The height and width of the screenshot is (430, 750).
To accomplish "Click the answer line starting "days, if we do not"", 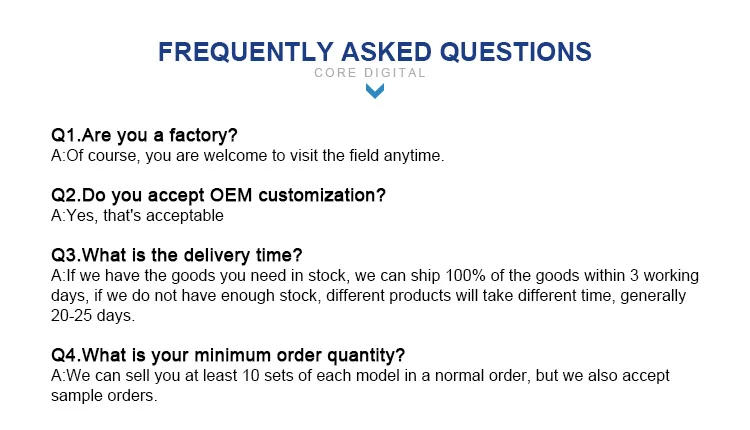I will pyautogui.click(x=368, y=295).
